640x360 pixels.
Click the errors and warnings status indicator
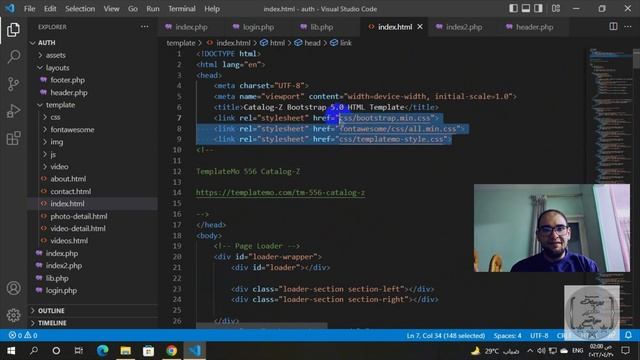pos(23,336)
